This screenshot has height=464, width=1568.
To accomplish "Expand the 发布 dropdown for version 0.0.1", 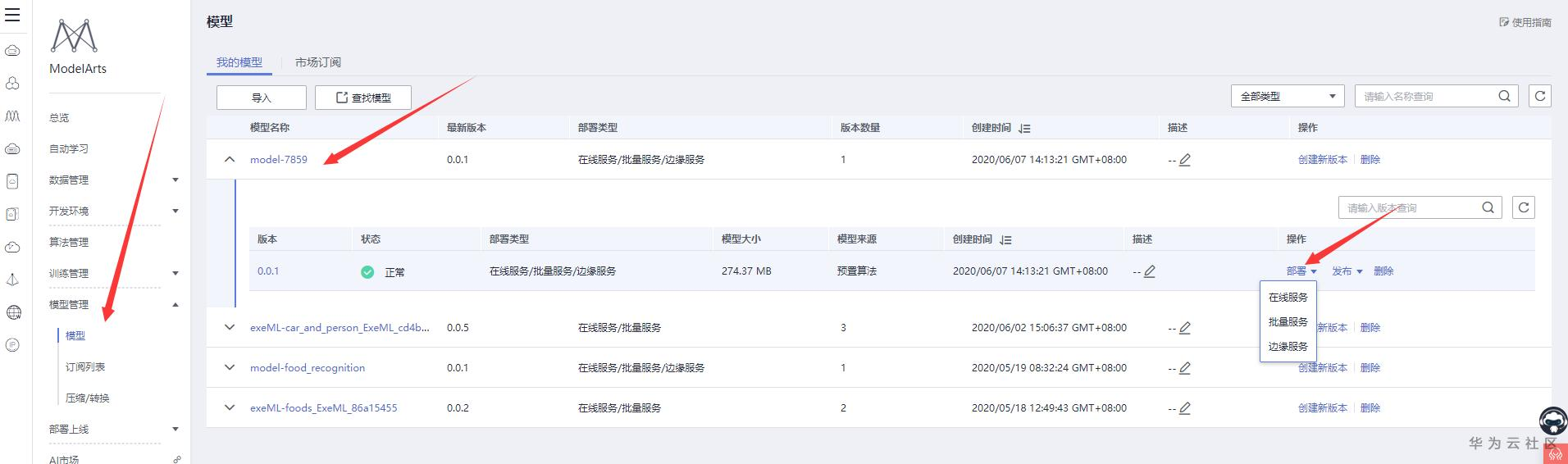I will click(1347, 271).
